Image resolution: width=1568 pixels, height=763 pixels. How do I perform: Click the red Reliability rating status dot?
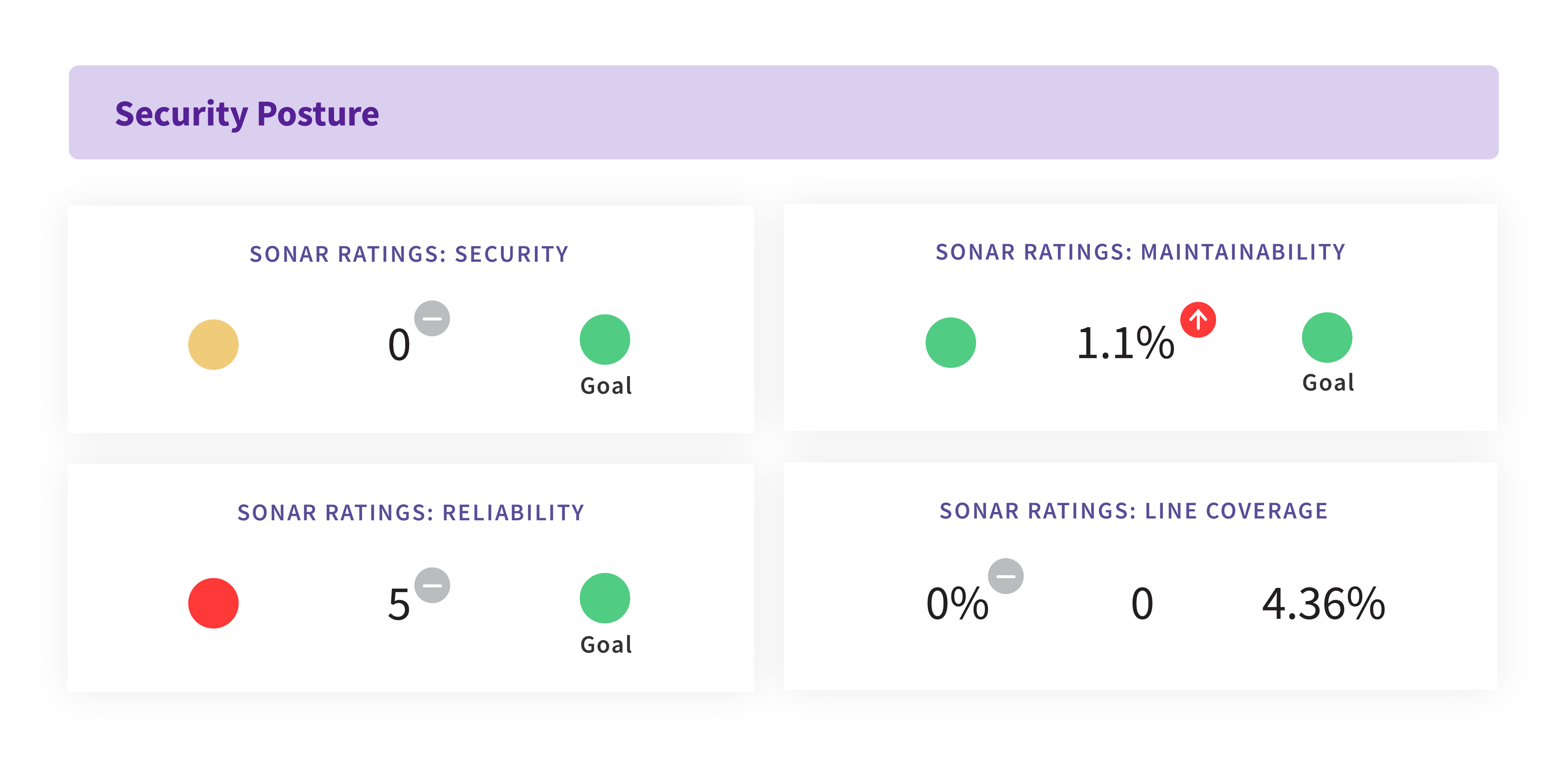pos(213,603)
